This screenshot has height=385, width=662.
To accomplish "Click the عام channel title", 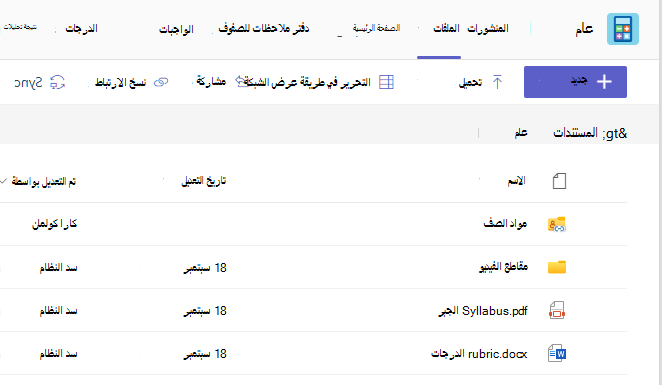I will (x=584, y=29).
